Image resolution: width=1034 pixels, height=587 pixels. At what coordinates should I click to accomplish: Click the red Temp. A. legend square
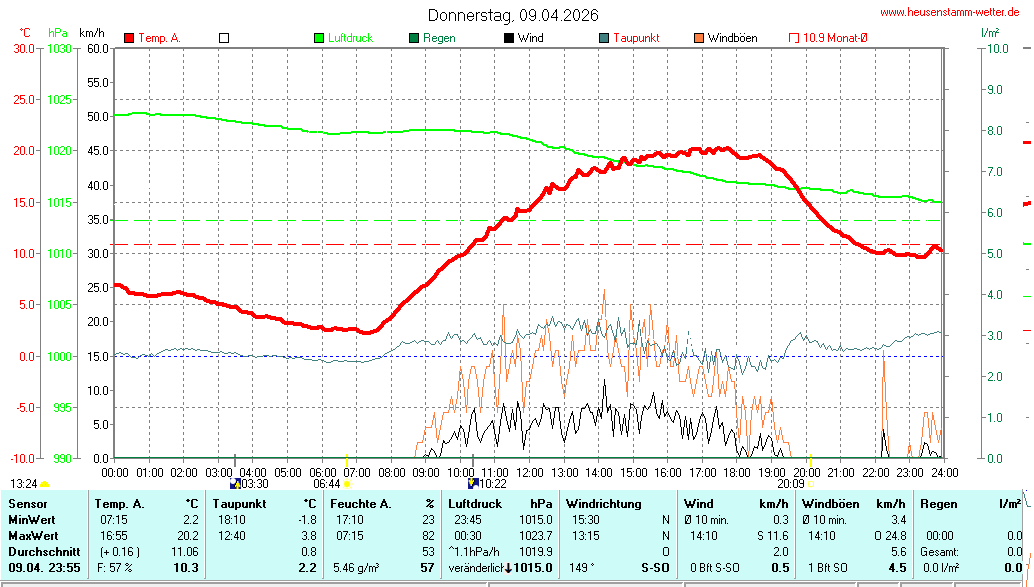[129, 38]
